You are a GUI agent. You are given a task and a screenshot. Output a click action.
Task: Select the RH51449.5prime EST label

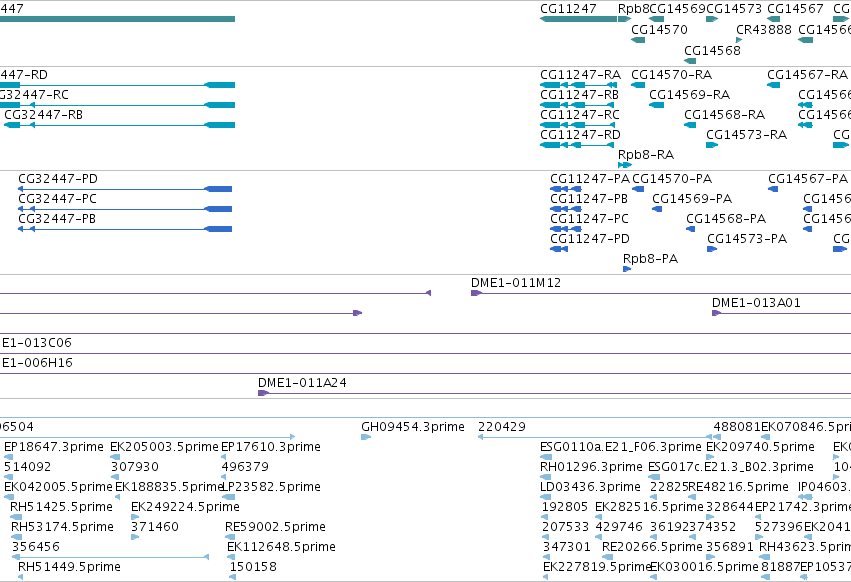pos(69,567)
